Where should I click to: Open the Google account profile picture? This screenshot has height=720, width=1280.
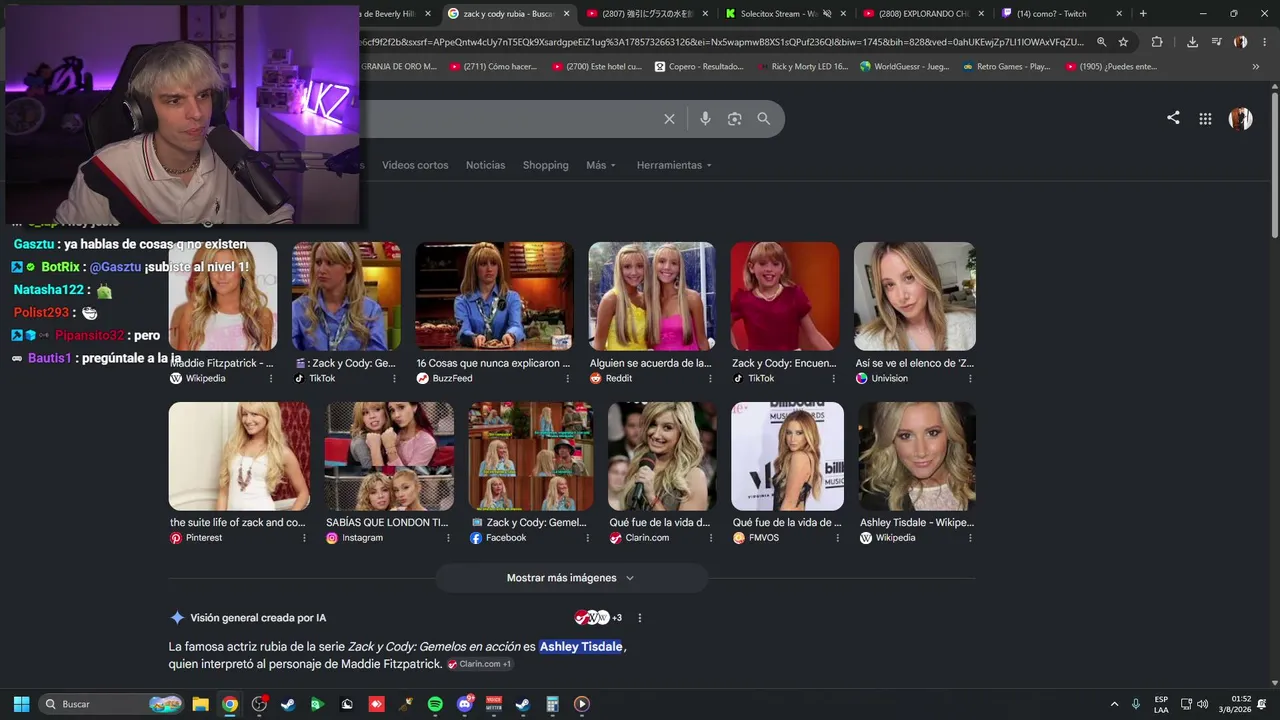[1240, 119]
